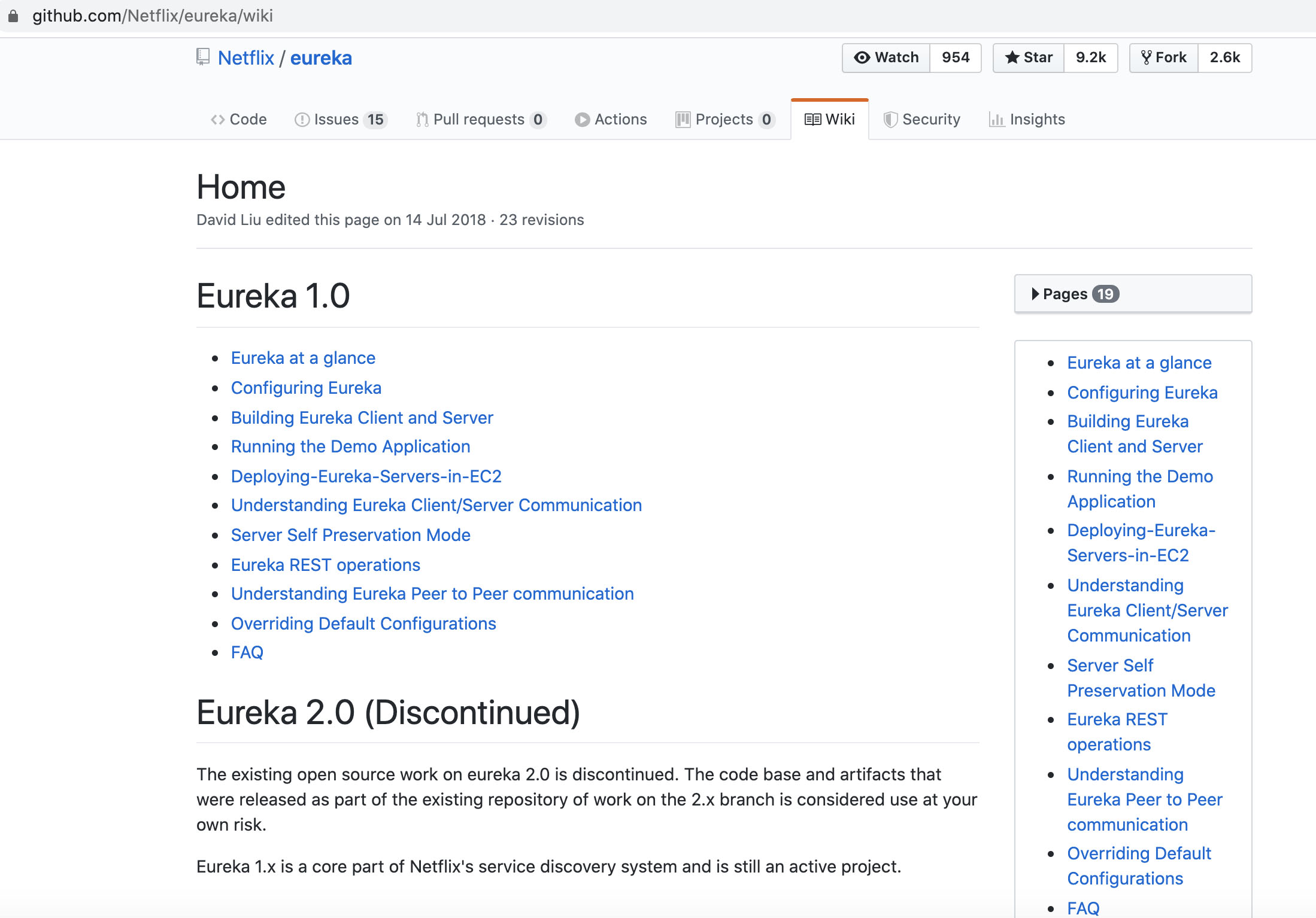Viewport: 1316px width, 918px height.
Task: Fork the eureka repository
Action: click(x=1164, y=57)
